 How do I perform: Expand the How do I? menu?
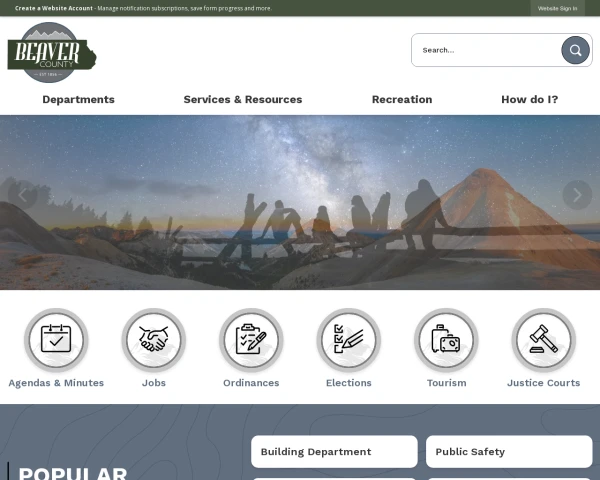click(x=529, y=99)
